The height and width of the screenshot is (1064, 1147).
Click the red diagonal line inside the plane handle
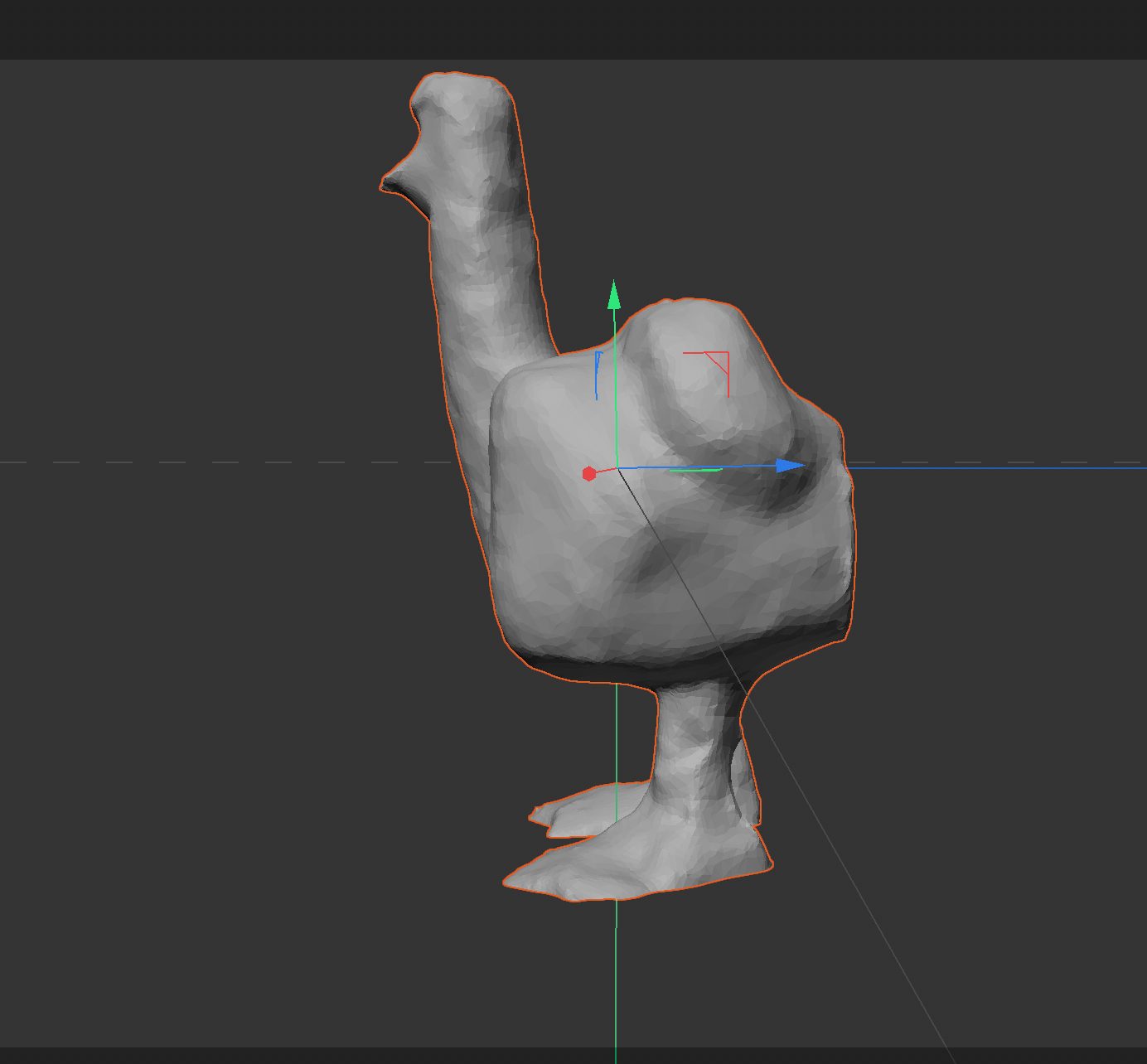click(714, 362)
